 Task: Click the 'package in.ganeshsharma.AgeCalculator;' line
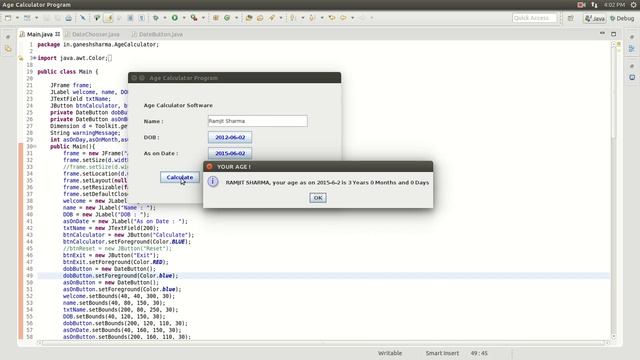pyautogui.click(x=98, y=44)
